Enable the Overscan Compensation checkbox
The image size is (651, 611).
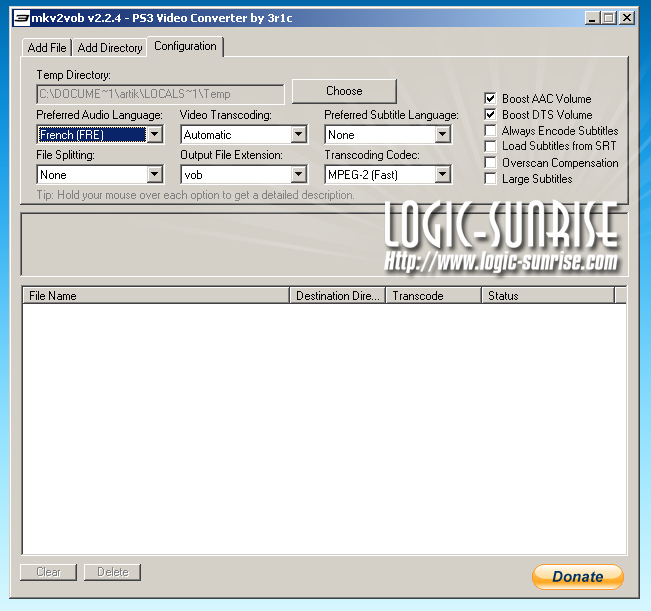point(490,163)
